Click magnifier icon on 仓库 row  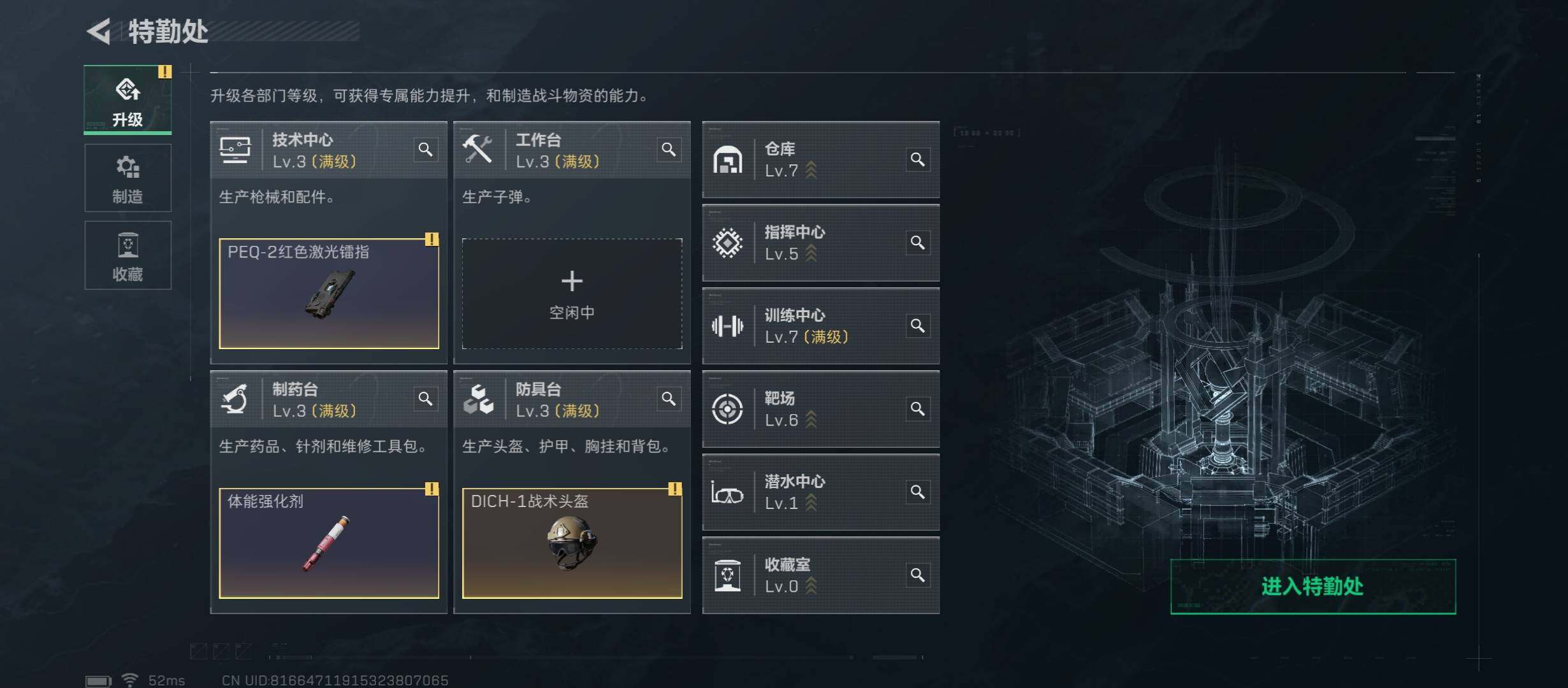click(x=917, y=159)
